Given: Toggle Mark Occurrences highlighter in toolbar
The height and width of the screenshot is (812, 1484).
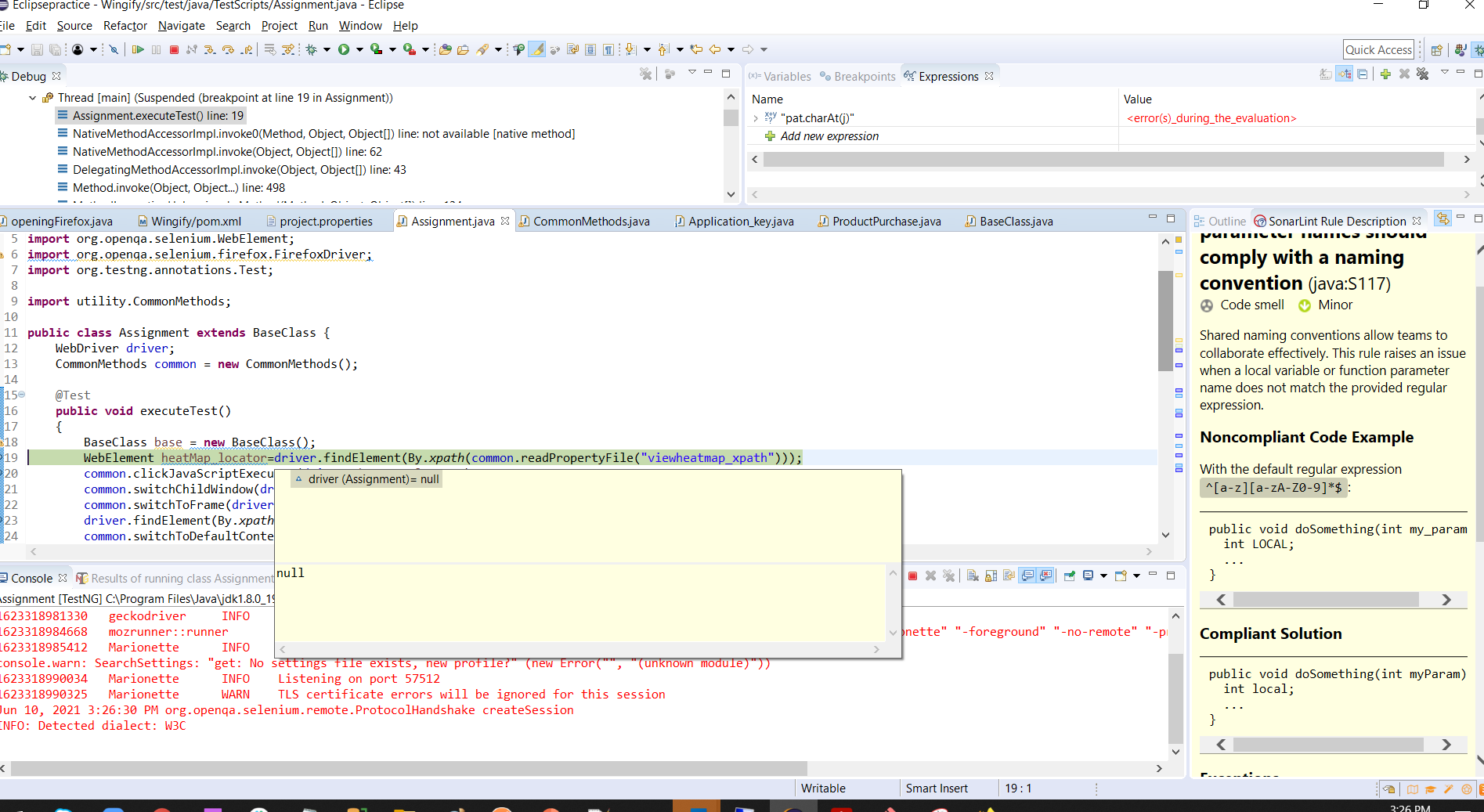Looking at the screenshot, I should coord(537,50).
